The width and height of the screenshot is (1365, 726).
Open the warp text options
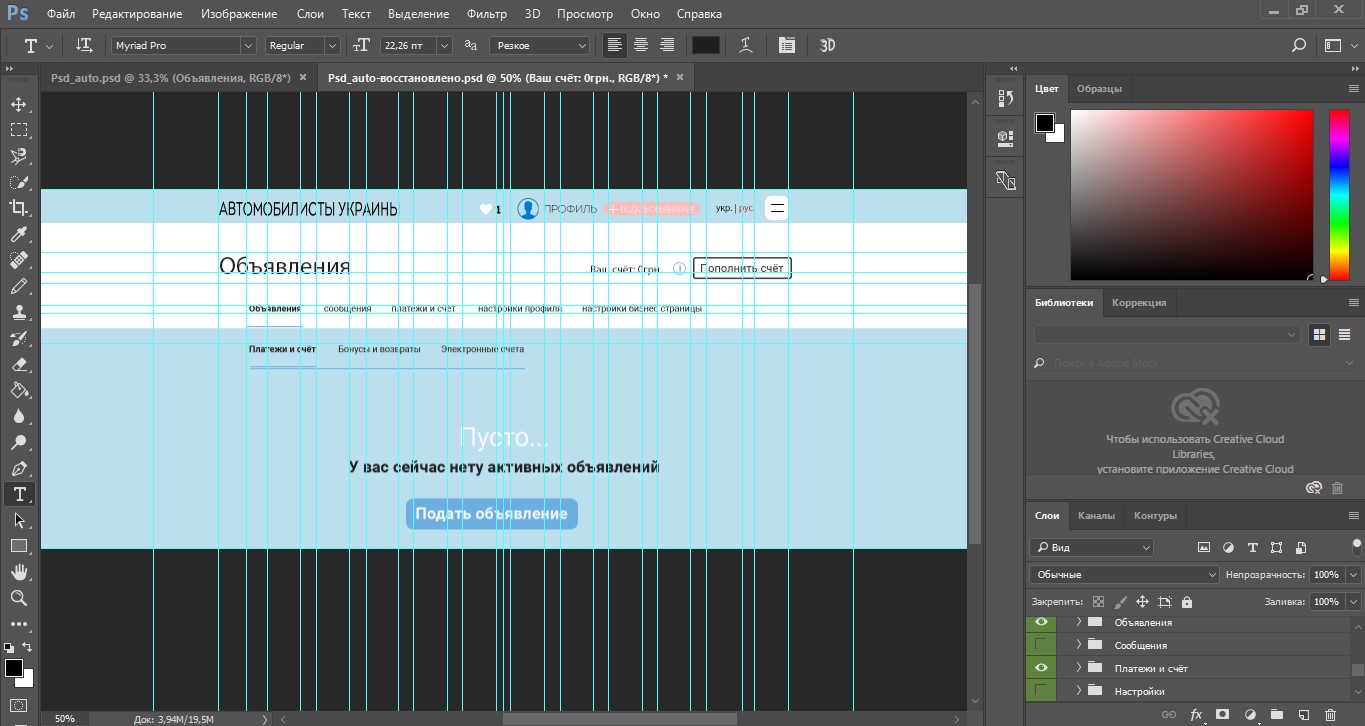[x=746, y=45]
